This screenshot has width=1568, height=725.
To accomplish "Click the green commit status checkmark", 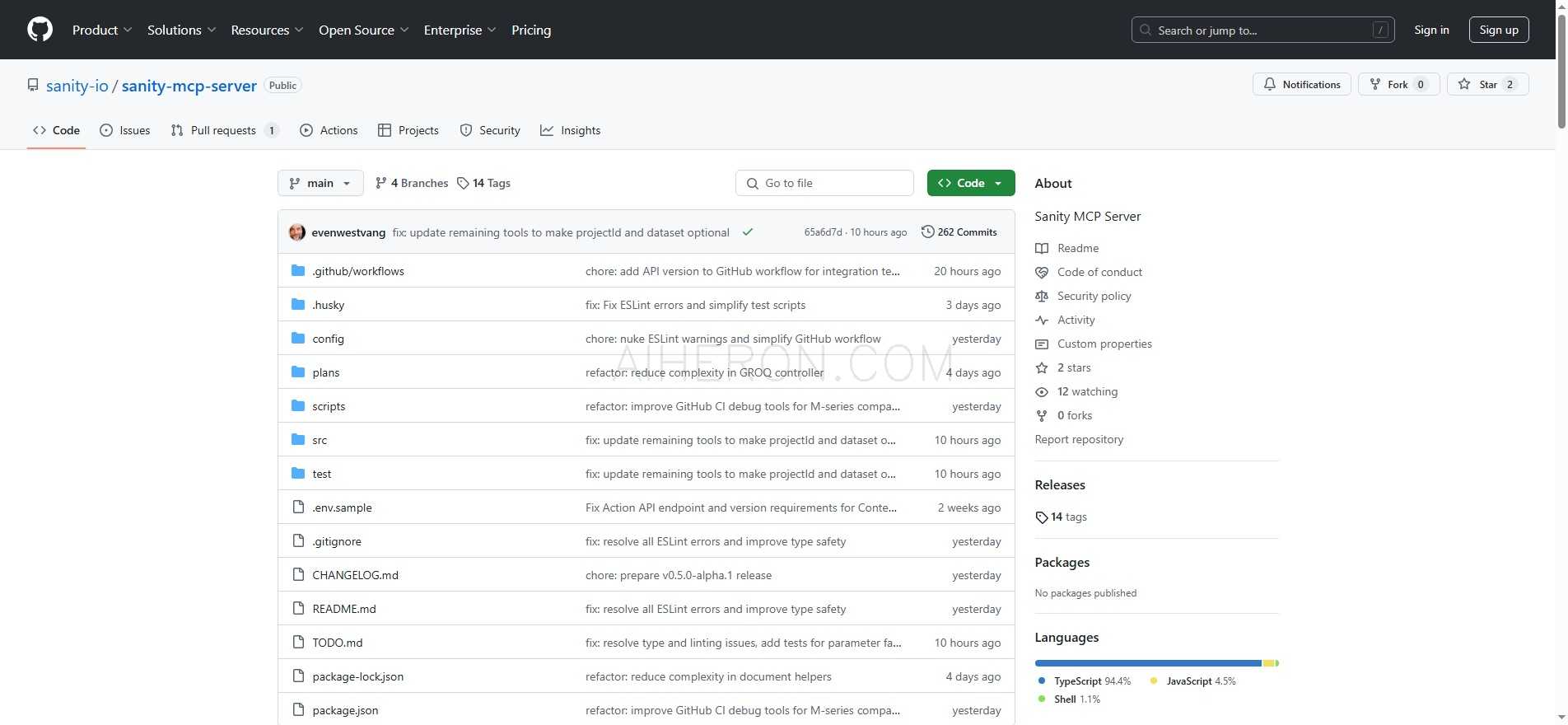I will click(x=748, y=232).
